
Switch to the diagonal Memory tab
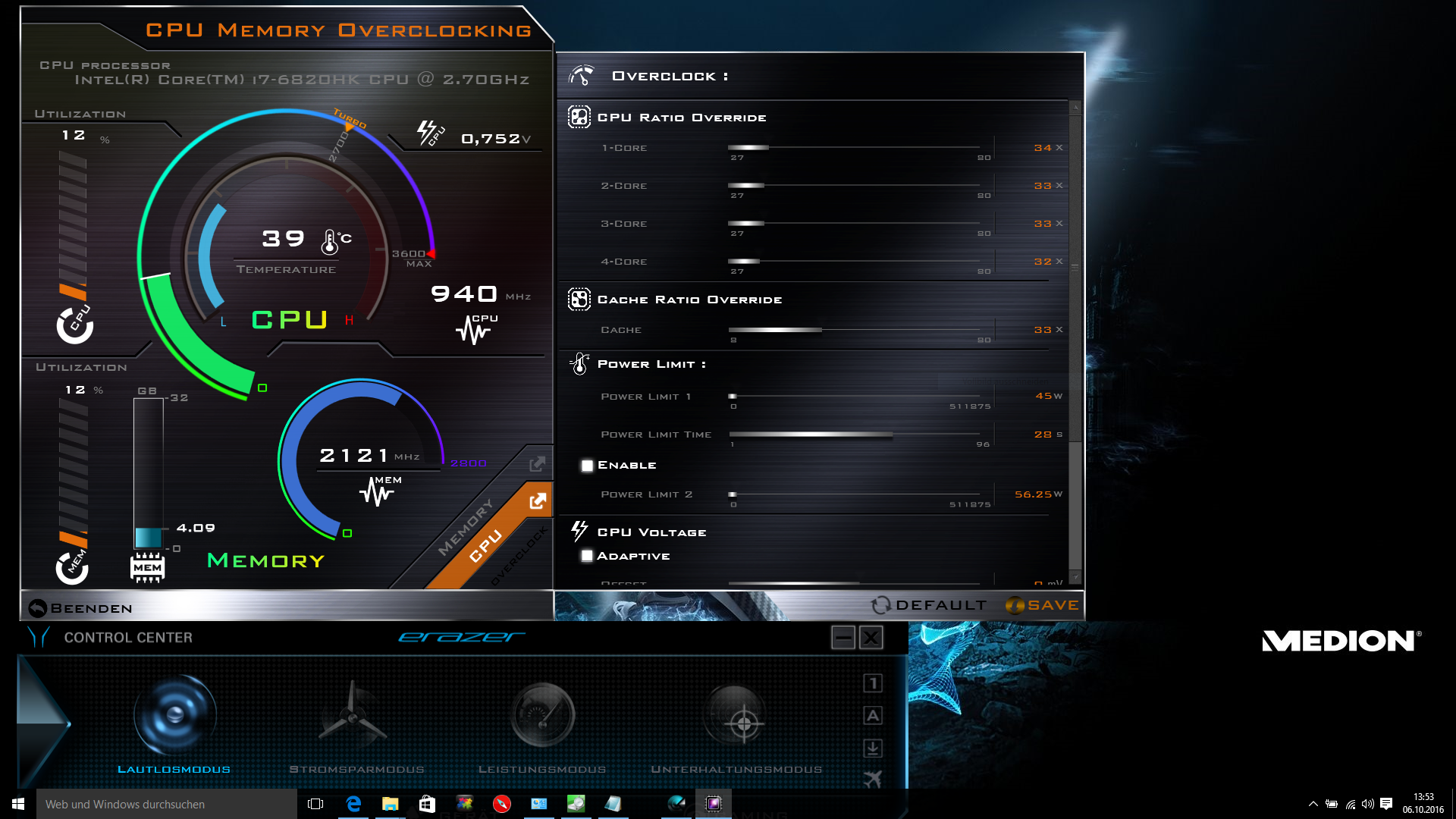pos(465,526)
